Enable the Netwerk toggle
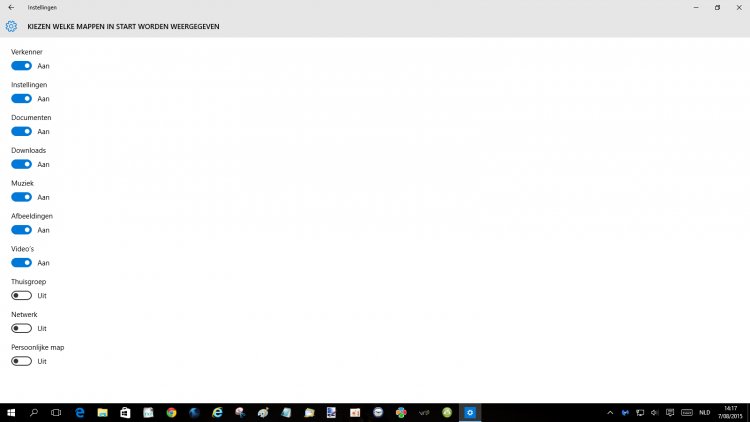750x422 pixels. [x=22, y=328]
